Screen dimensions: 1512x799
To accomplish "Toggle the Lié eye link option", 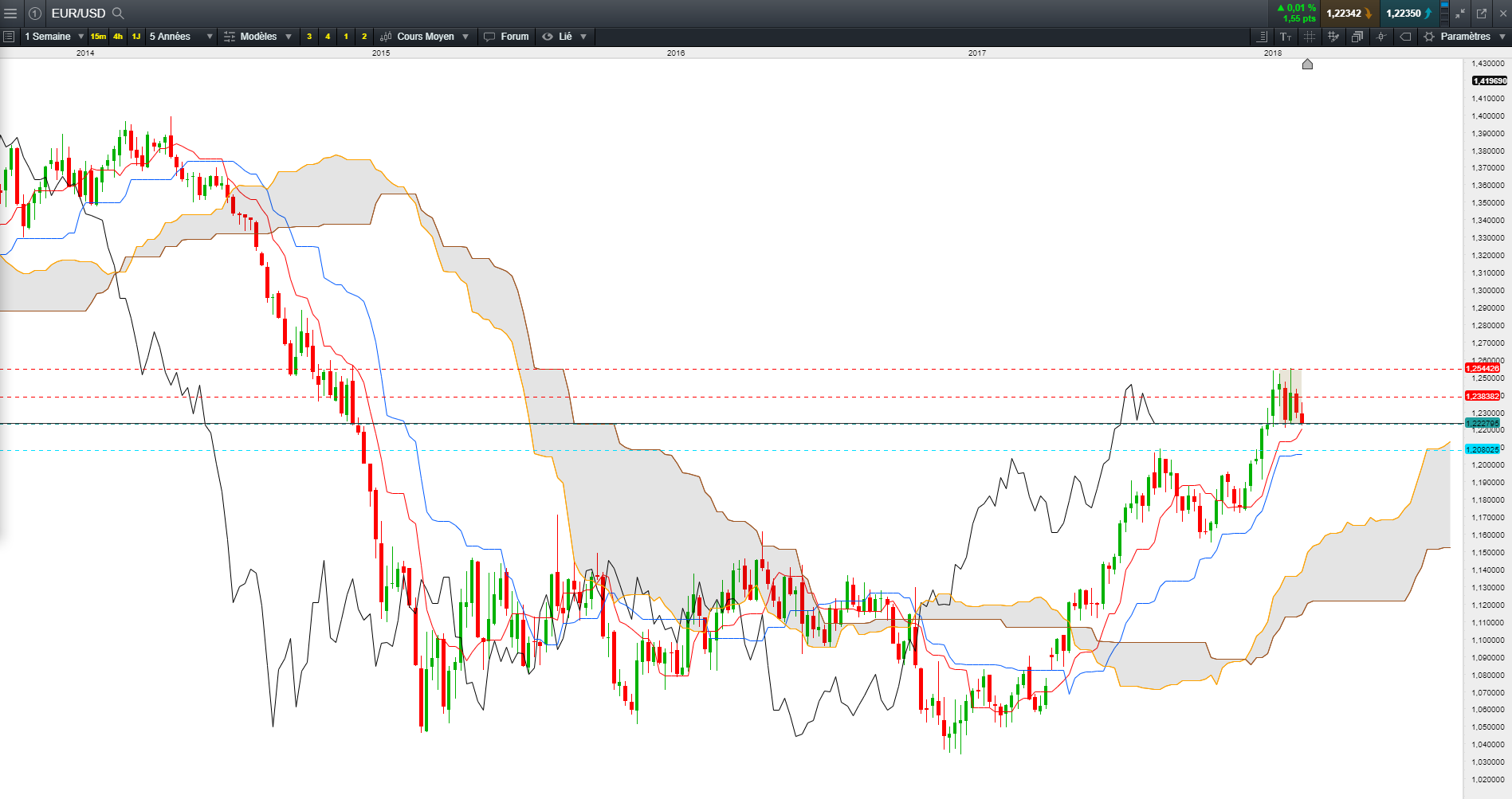I will coord(557,37).
